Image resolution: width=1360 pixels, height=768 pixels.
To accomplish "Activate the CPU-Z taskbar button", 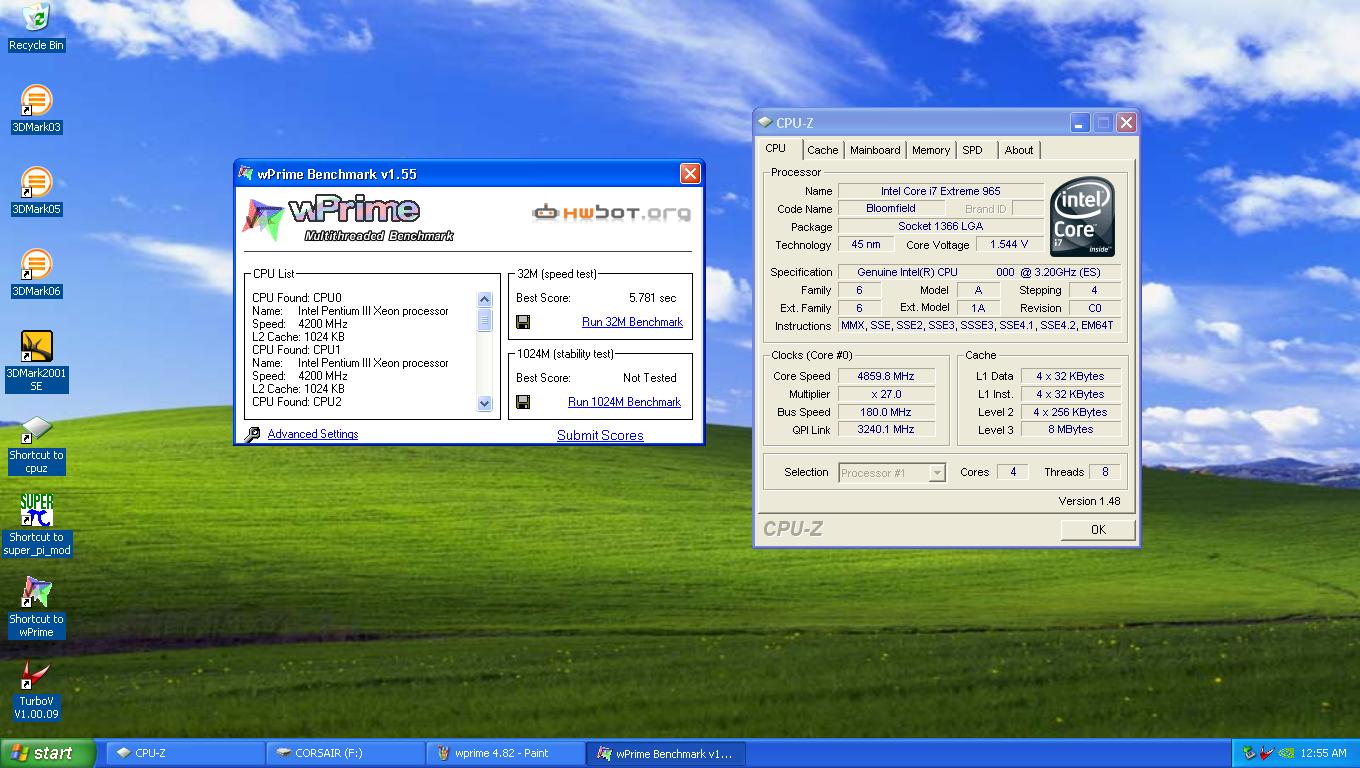I will [185, 753].
